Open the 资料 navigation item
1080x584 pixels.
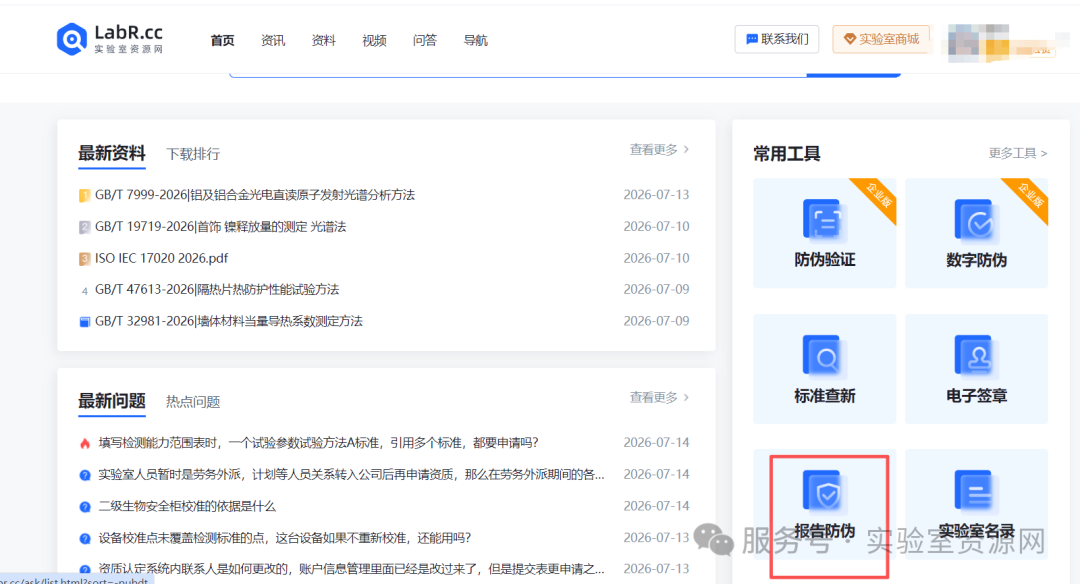point(323,41)
